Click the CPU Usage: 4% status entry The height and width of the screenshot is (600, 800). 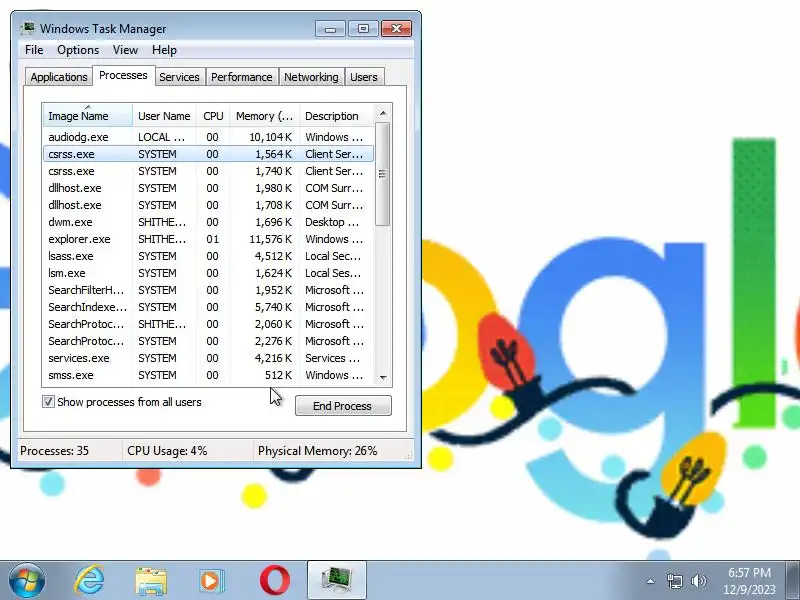point(167,451)
